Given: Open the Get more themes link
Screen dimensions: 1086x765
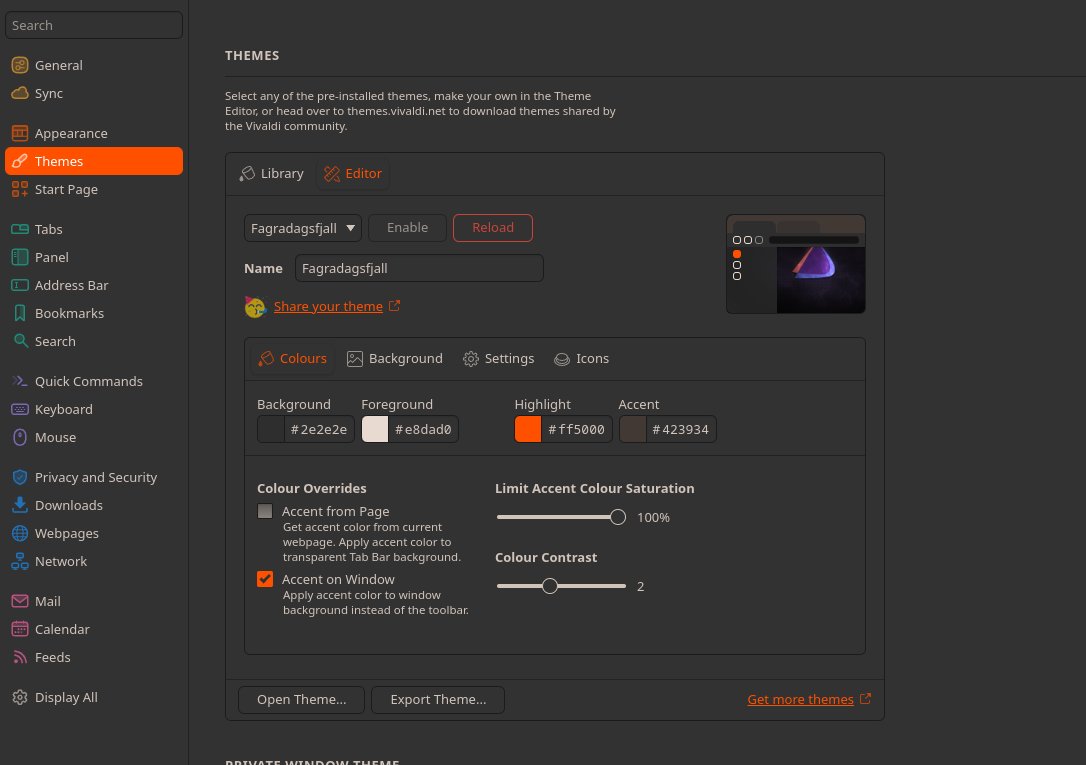Looking at the screenshot, I should tap(800, 699).
